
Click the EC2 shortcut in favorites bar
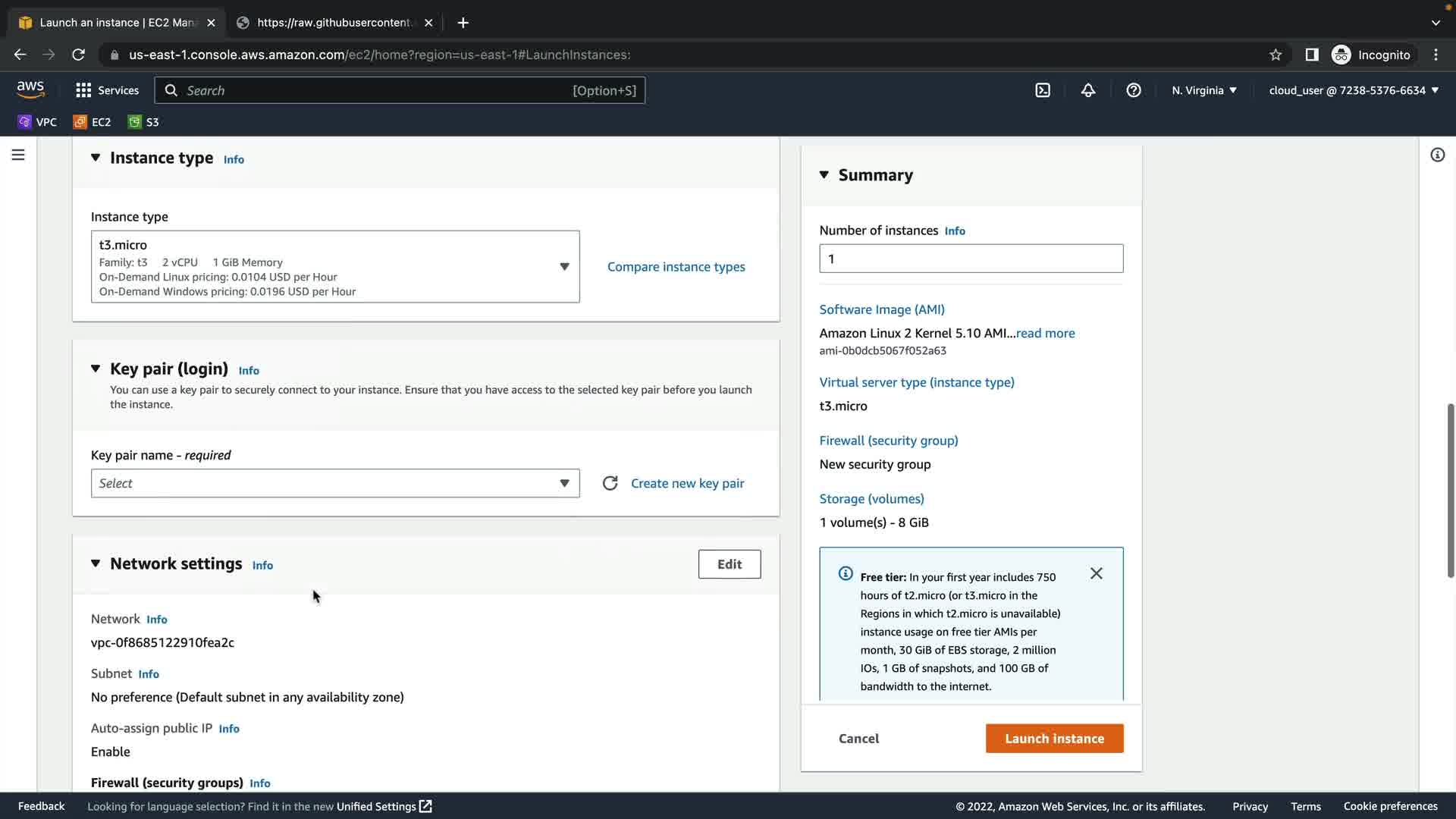tap(93, 122)
